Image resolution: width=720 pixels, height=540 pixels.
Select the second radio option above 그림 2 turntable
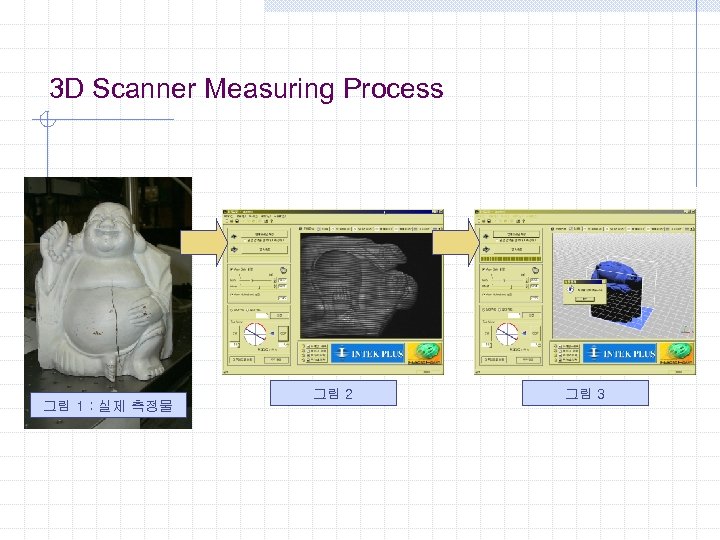pos(247,310)
